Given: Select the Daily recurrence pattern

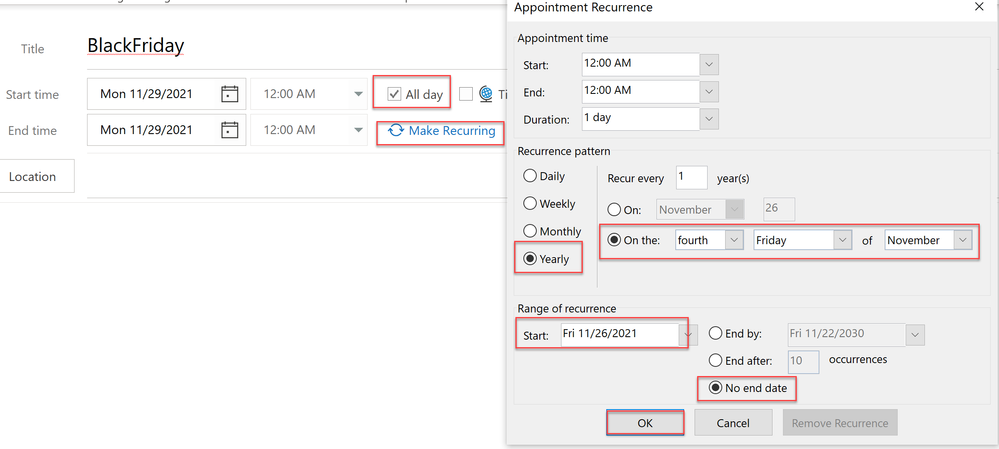Looking at the screenshot, I should tap(531, 176).
